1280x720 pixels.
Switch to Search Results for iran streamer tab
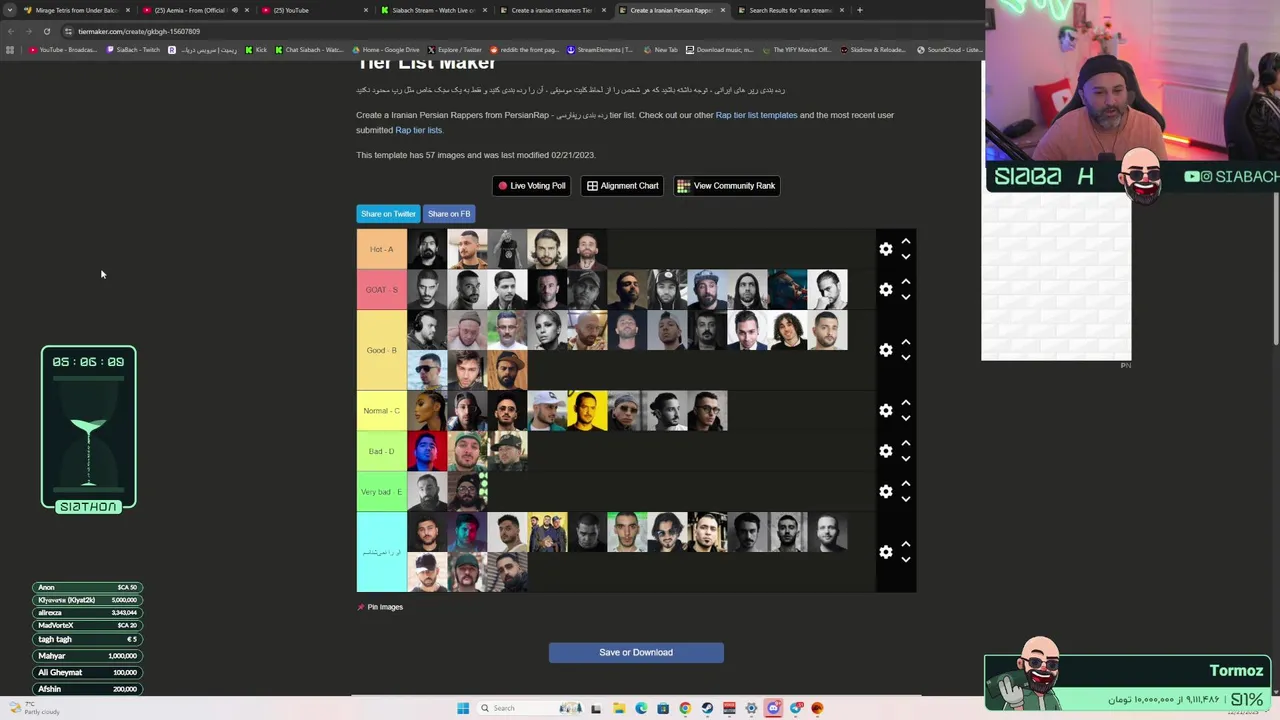point(790,10)
